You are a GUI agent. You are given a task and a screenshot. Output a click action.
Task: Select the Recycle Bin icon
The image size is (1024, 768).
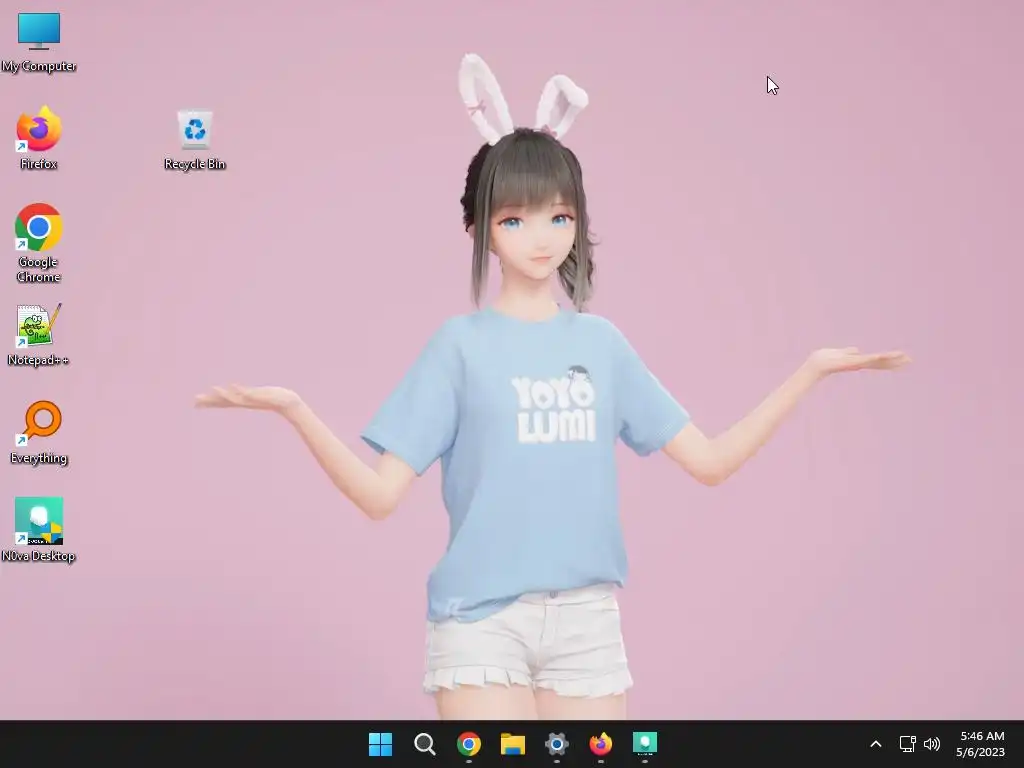195,140
